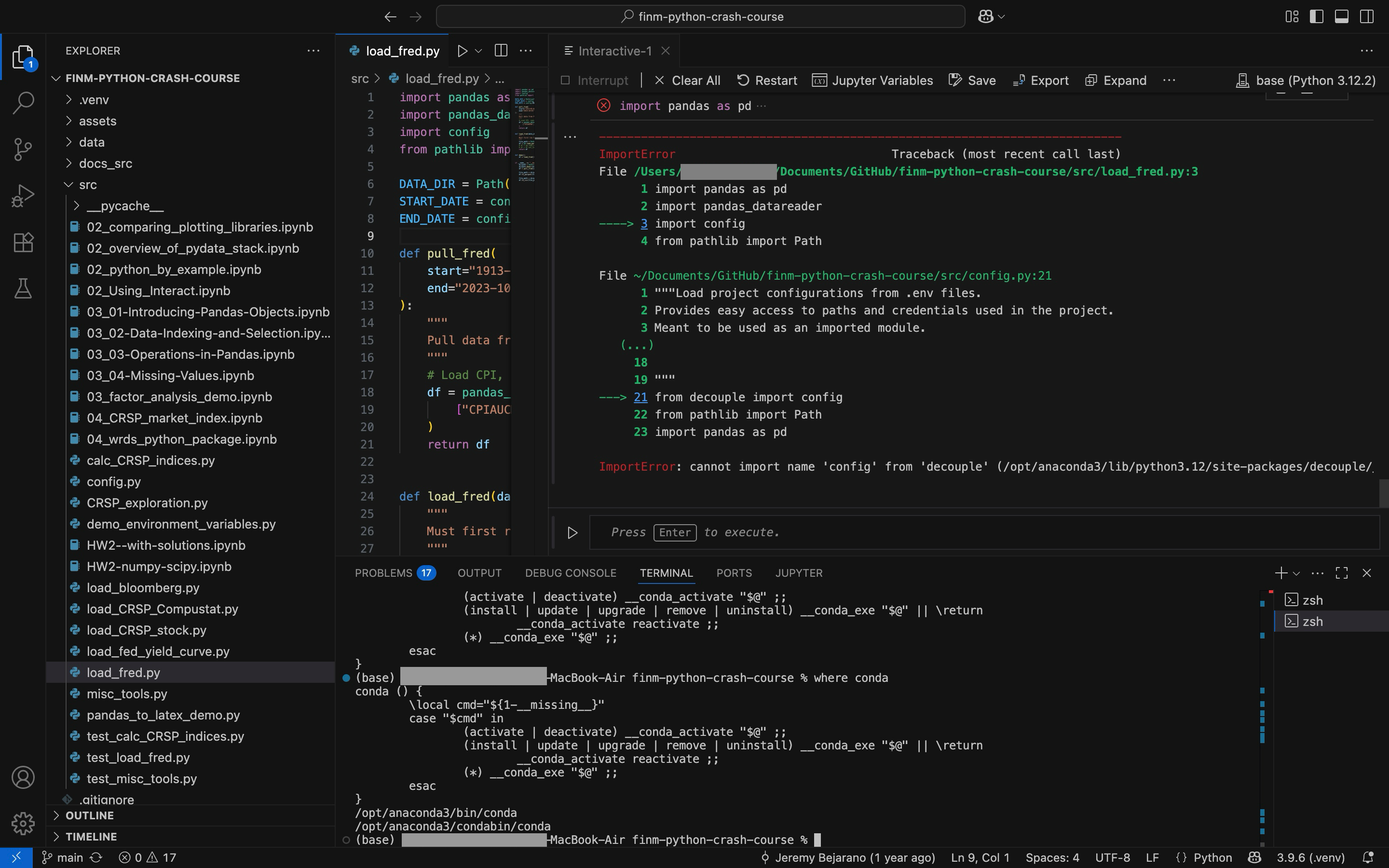Open the load_fred.py:3 traceback file link
The width and height of the screenshot is (1389, 868).
point(915,172)
